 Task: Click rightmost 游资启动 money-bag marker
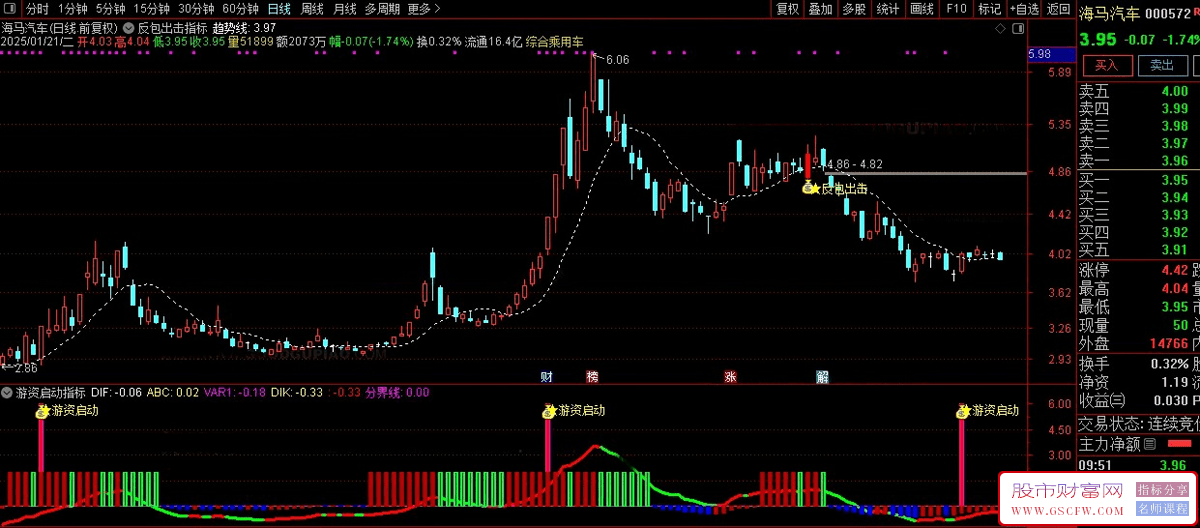pos(963,410)
